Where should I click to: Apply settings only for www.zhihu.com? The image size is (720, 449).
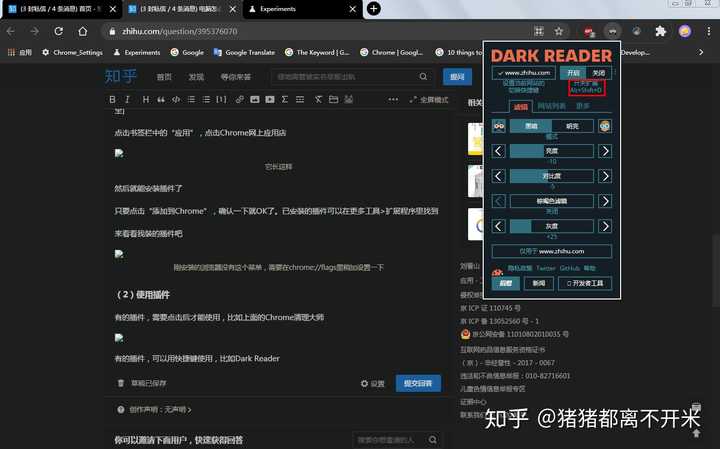pyautogui.click(x=551, y=251)
